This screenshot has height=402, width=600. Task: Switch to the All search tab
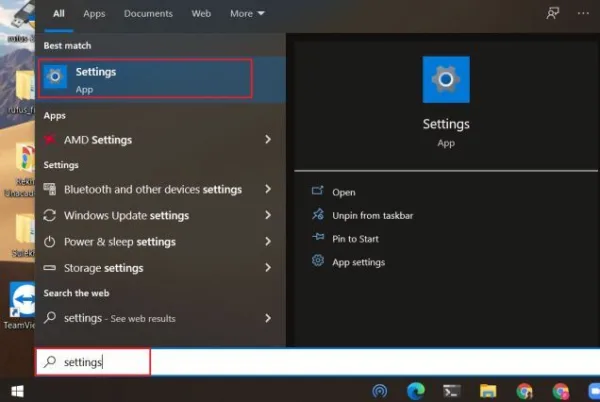(x=59, y=14)
